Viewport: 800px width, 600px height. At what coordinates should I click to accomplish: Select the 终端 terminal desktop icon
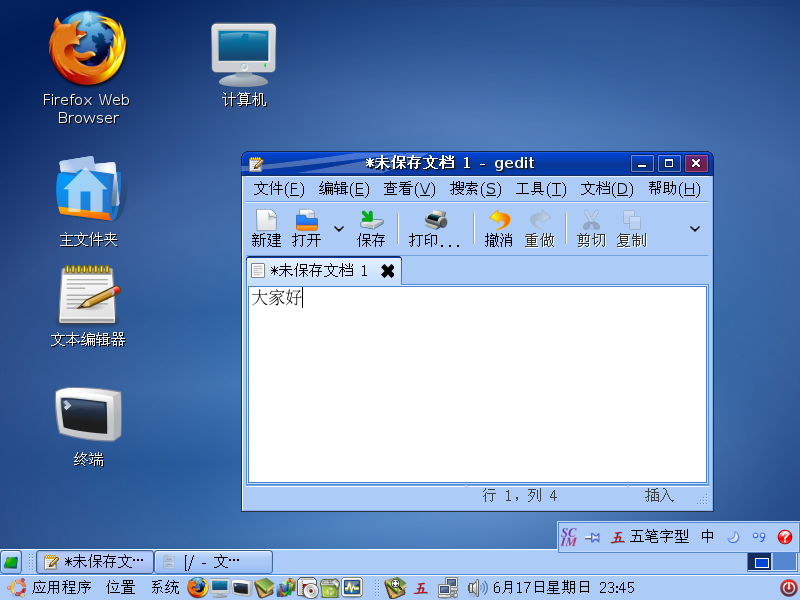[88, 428]
